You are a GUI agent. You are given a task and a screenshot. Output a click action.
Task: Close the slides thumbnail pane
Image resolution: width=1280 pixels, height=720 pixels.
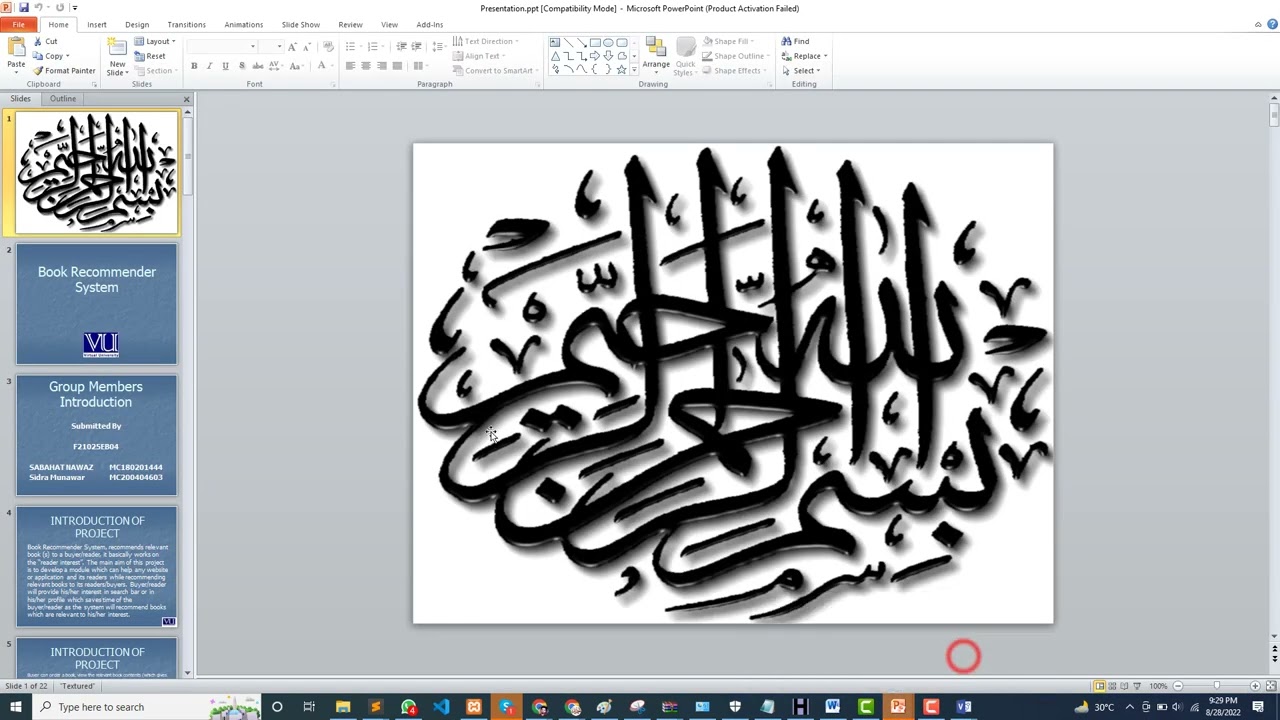[186, 99]
